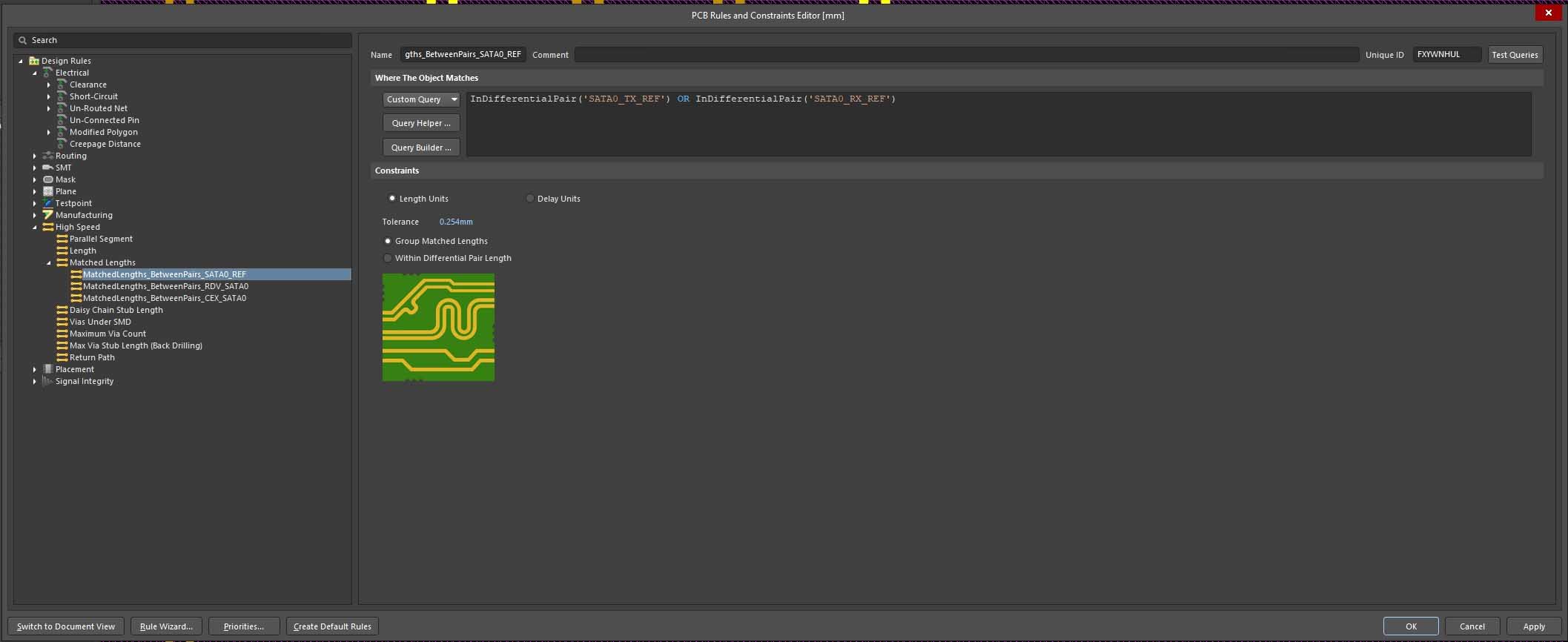The height and width of the screenshot is (642, 1568).
Task: Select the Delay Units radio button
Action: point(530,199)
